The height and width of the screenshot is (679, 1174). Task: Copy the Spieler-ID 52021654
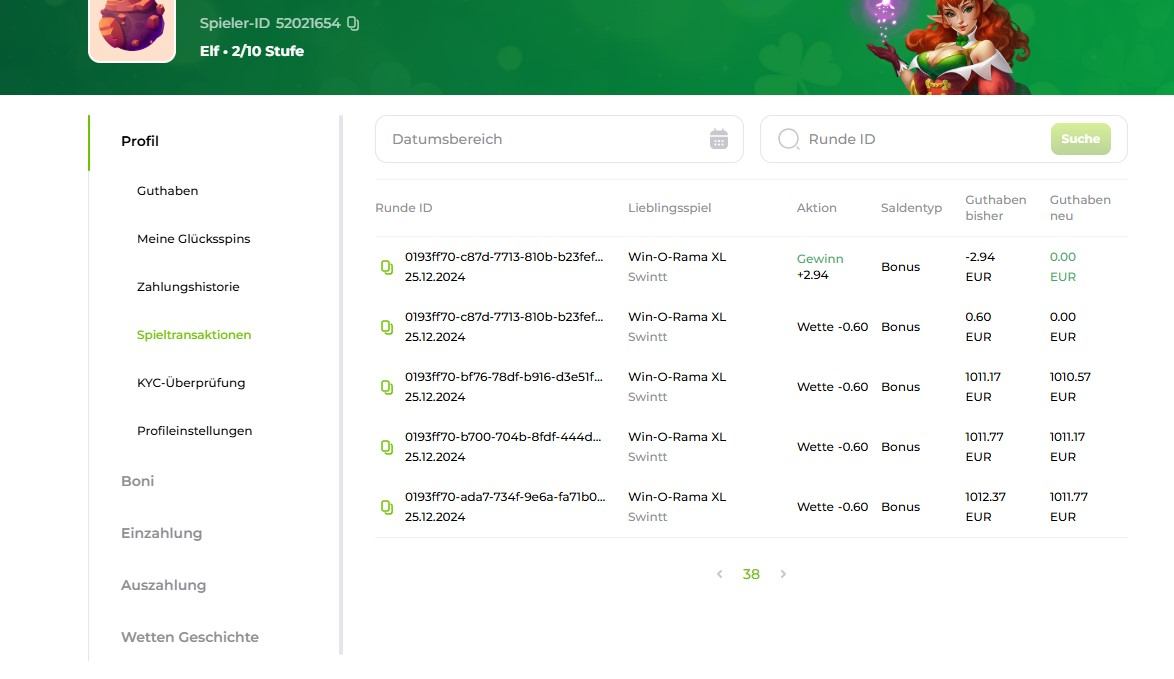(x=353, y=24)
